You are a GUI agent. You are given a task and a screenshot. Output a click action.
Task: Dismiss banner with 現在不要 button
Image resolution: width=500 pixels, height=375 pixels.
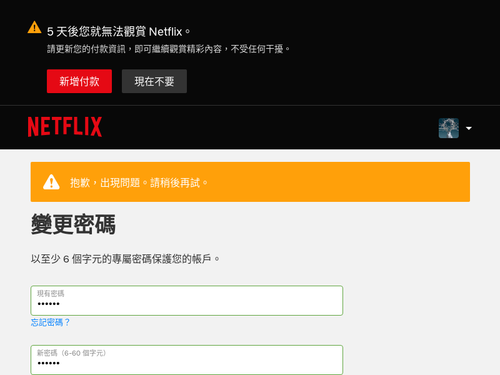coord(154,81)
